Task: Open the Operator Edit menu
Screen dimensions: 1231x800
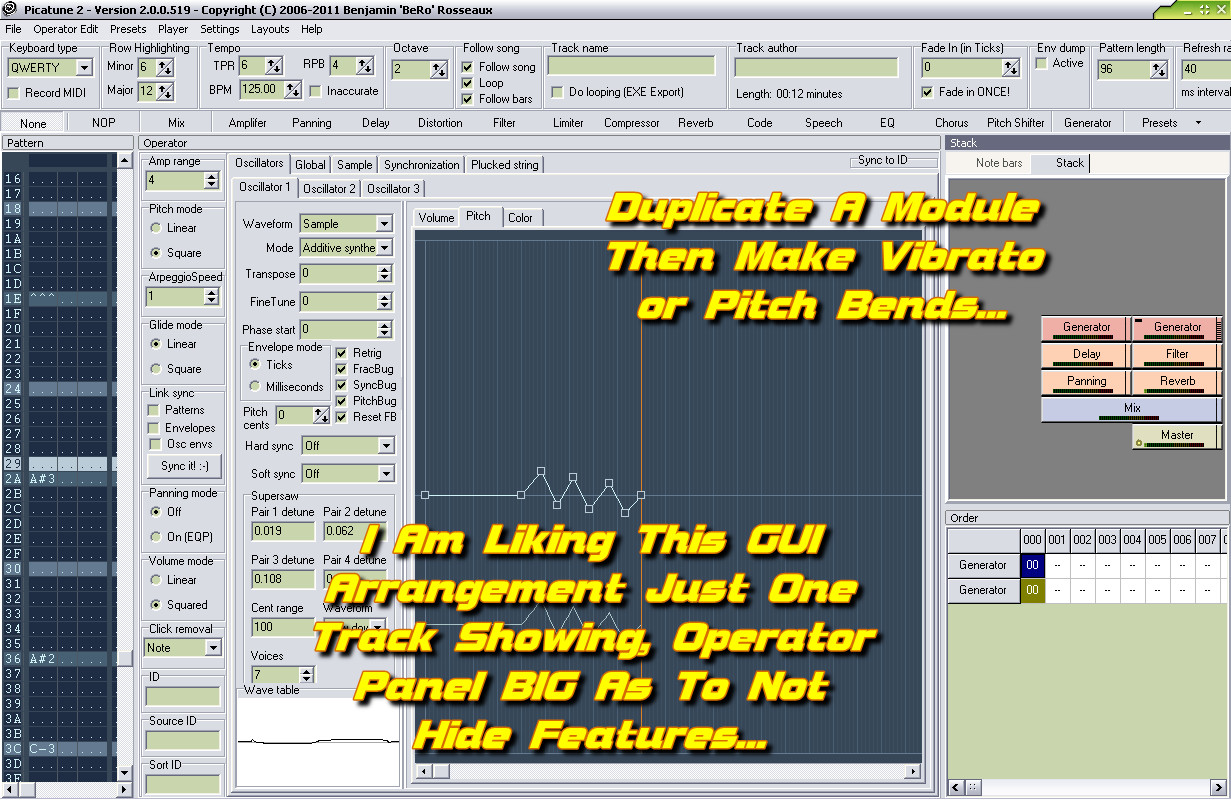Action: coord(66,29)
